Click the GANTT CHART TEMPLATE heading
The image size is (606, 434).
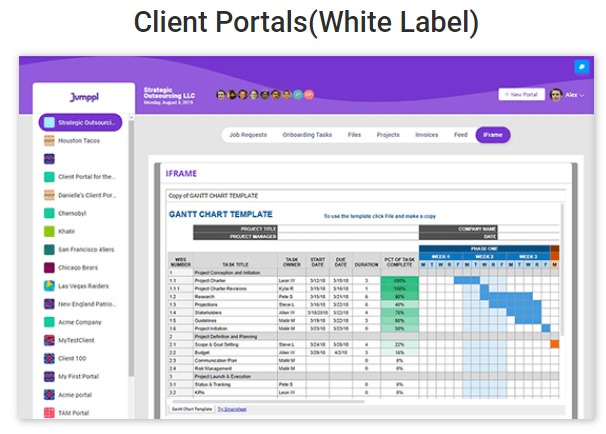(220, 214)
